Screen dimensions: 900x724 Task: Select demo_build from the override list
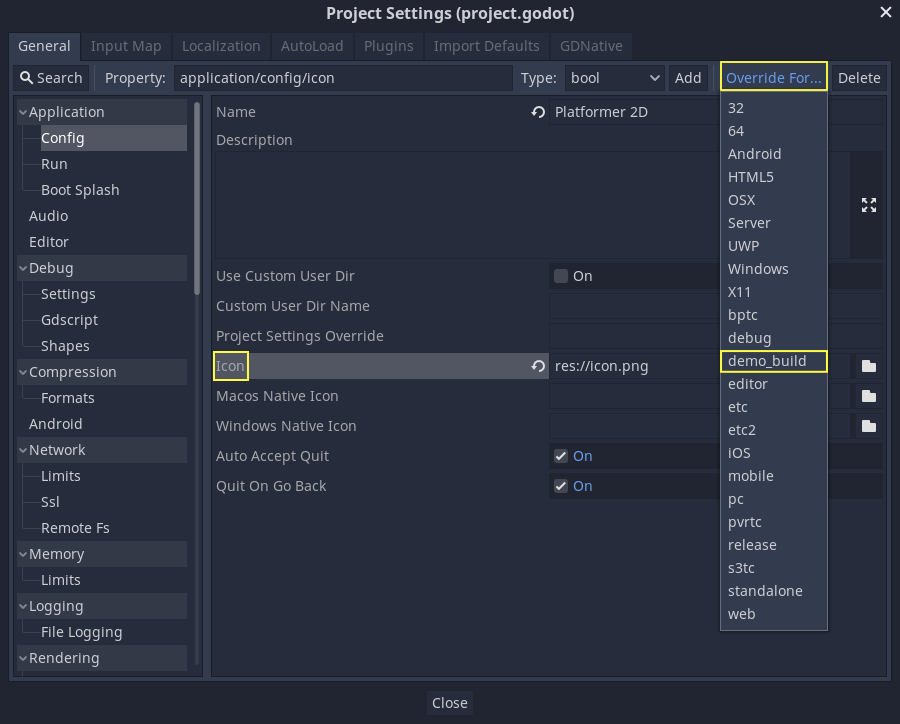766,361
